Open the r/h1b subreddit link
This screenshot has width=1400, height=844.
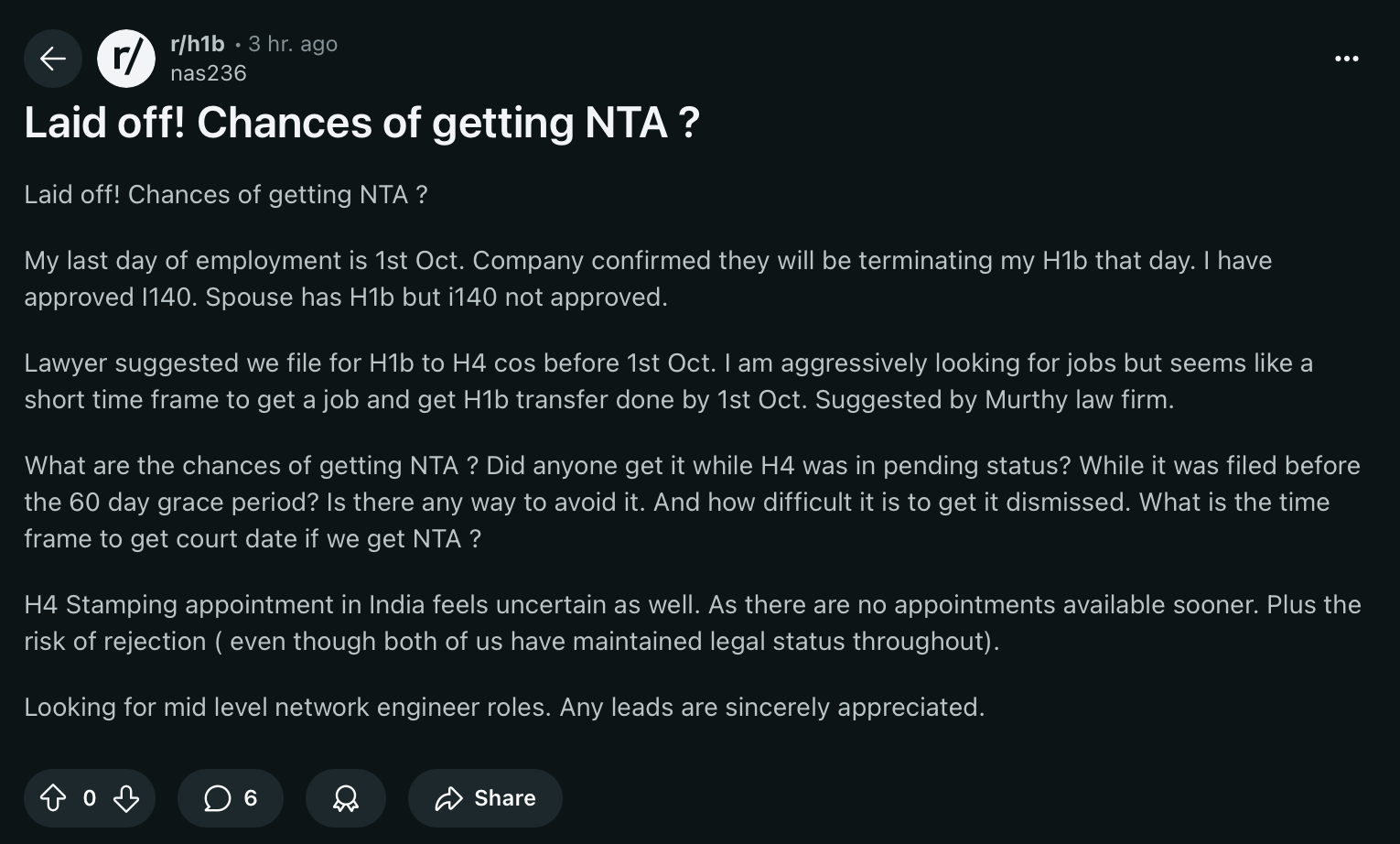(198, 44)
